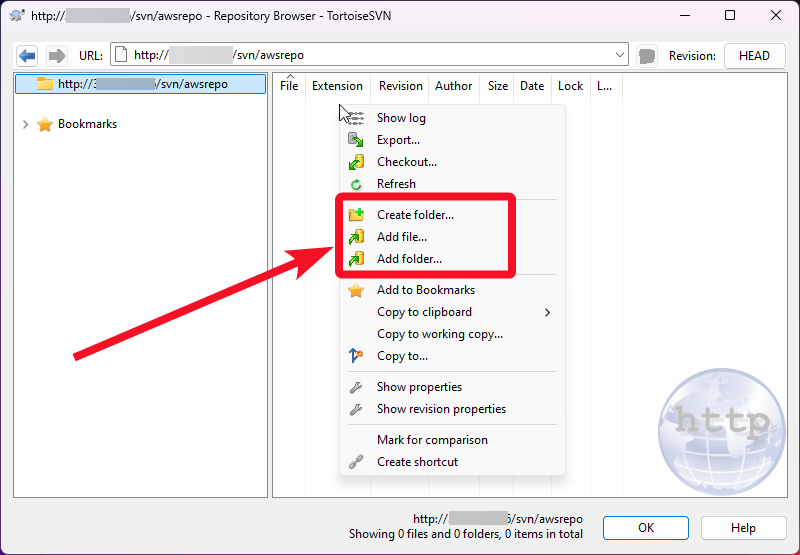800x555 pixels.
Task: Click the Show log icon
Action: (355, 118)
